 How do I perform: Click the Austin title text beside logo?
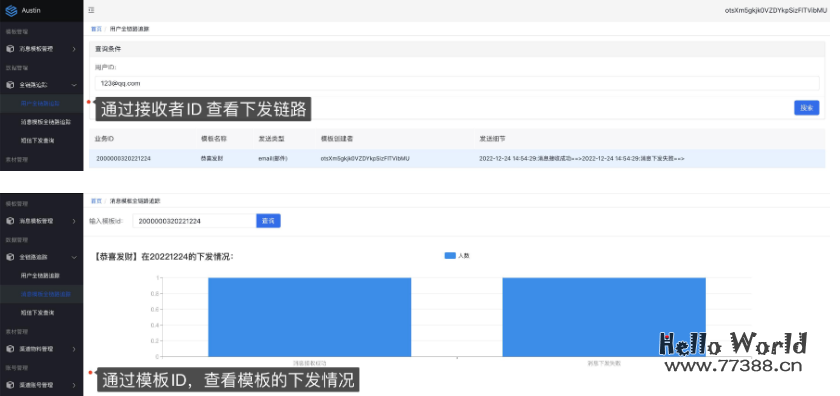31,10
